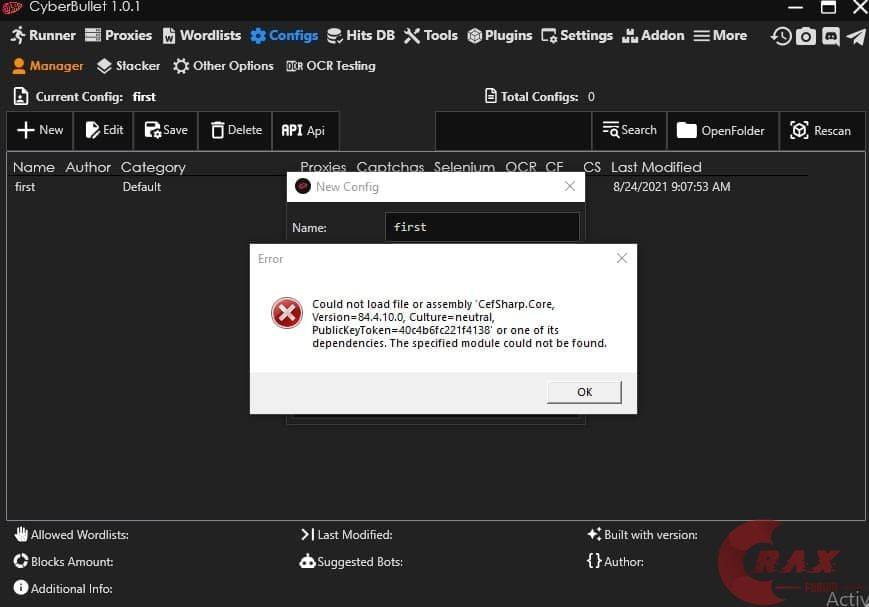
Task: Open the Tools tab
Action: coord(431,35)
